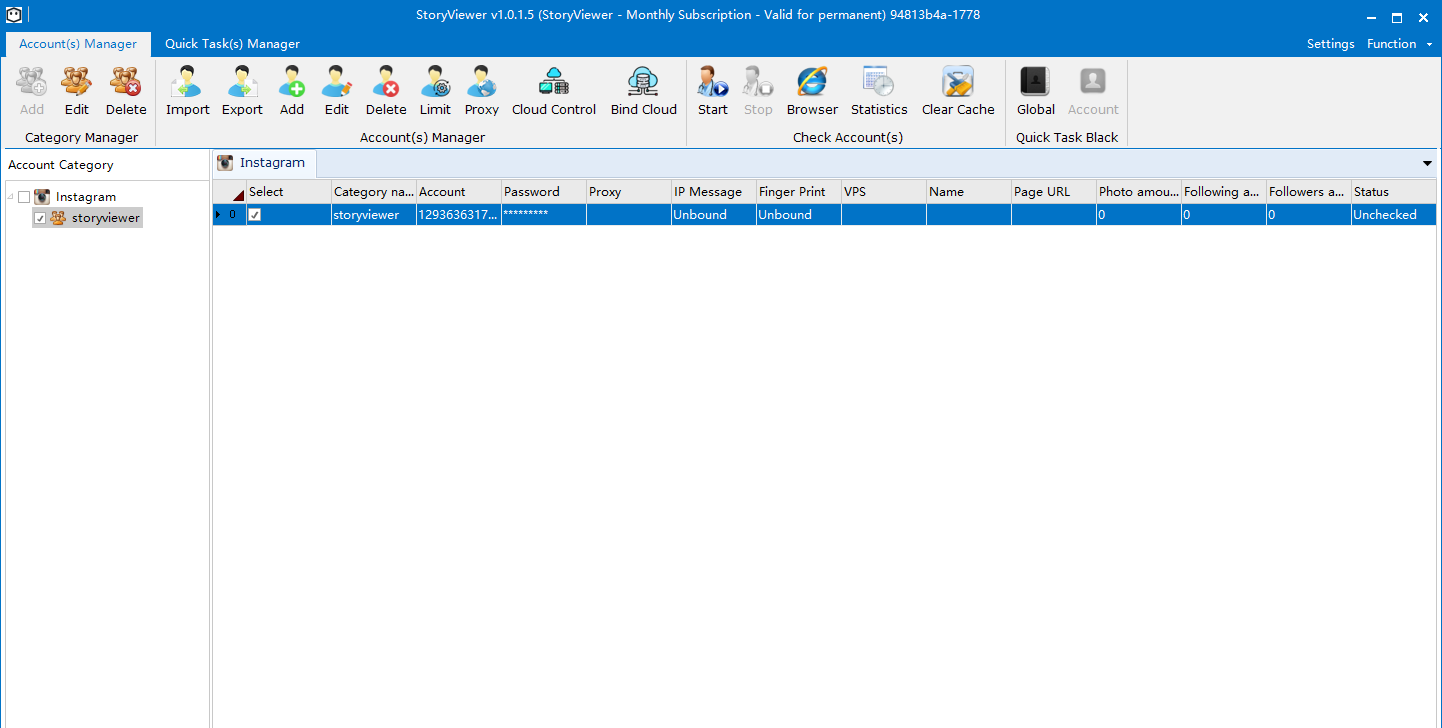Image resolution: width=1442 pixels, height=728 pixels.
Task: Select the storyviewer tree item
Action: [x=105, y=218]
